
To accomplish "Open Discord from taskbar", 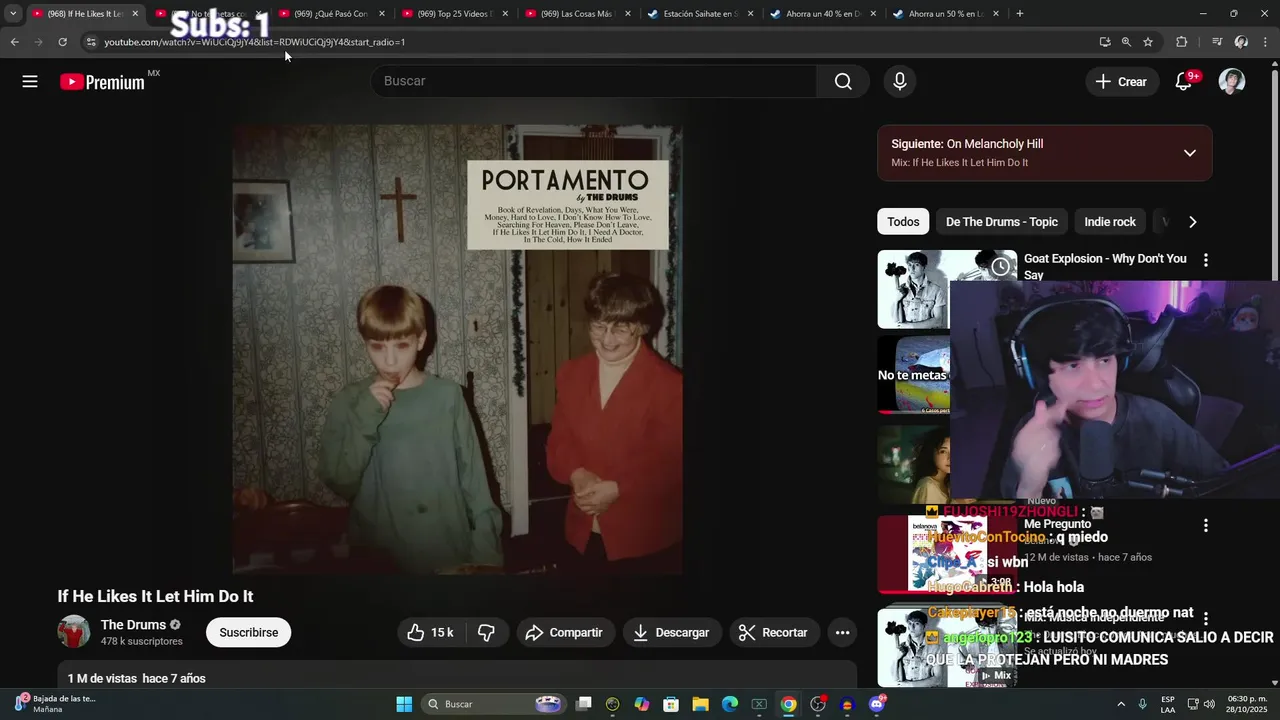I will pyautogui.click(x=877, y=704).
